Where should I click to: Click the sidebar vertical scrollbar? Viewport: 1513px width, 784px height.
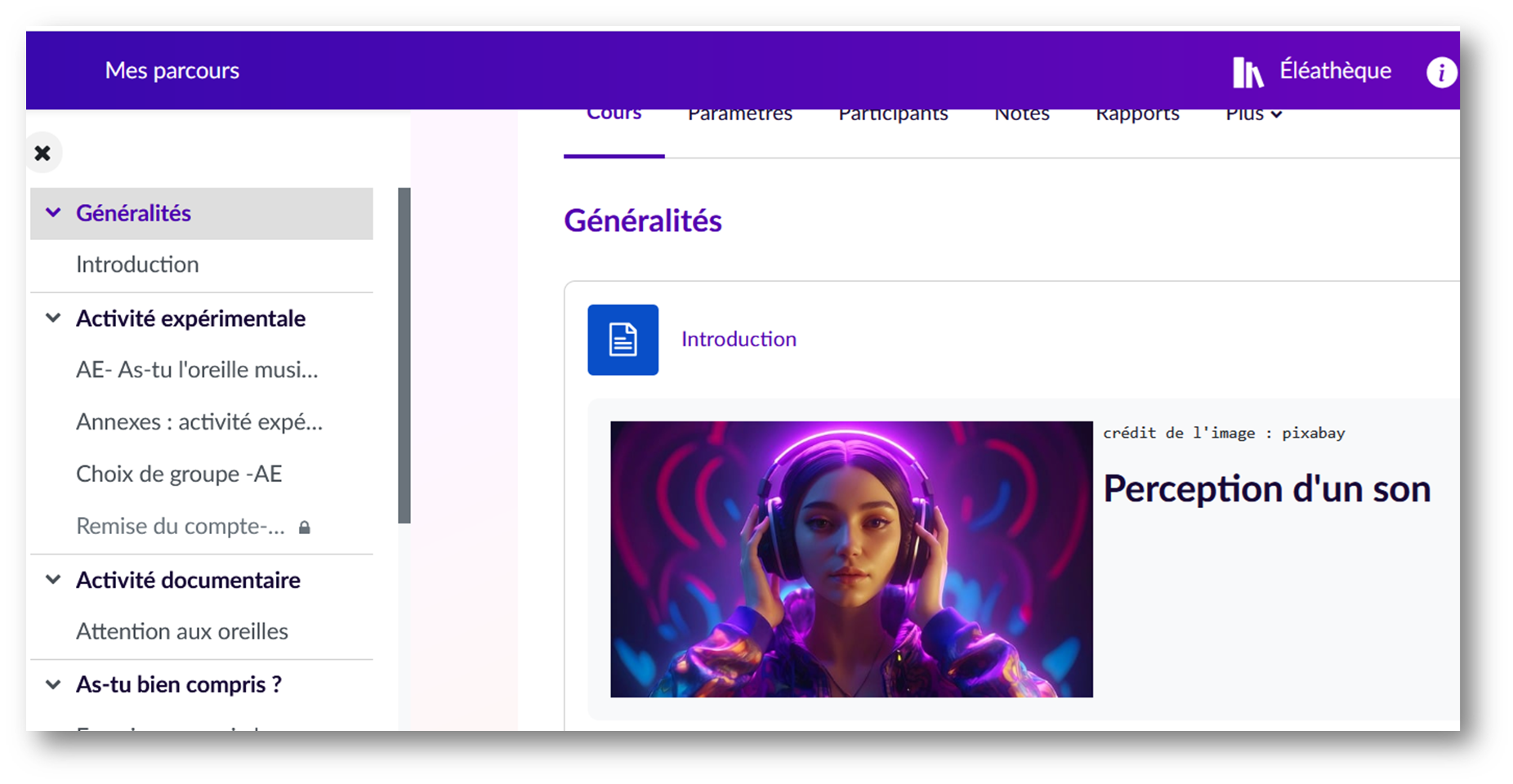coord(404,355)
